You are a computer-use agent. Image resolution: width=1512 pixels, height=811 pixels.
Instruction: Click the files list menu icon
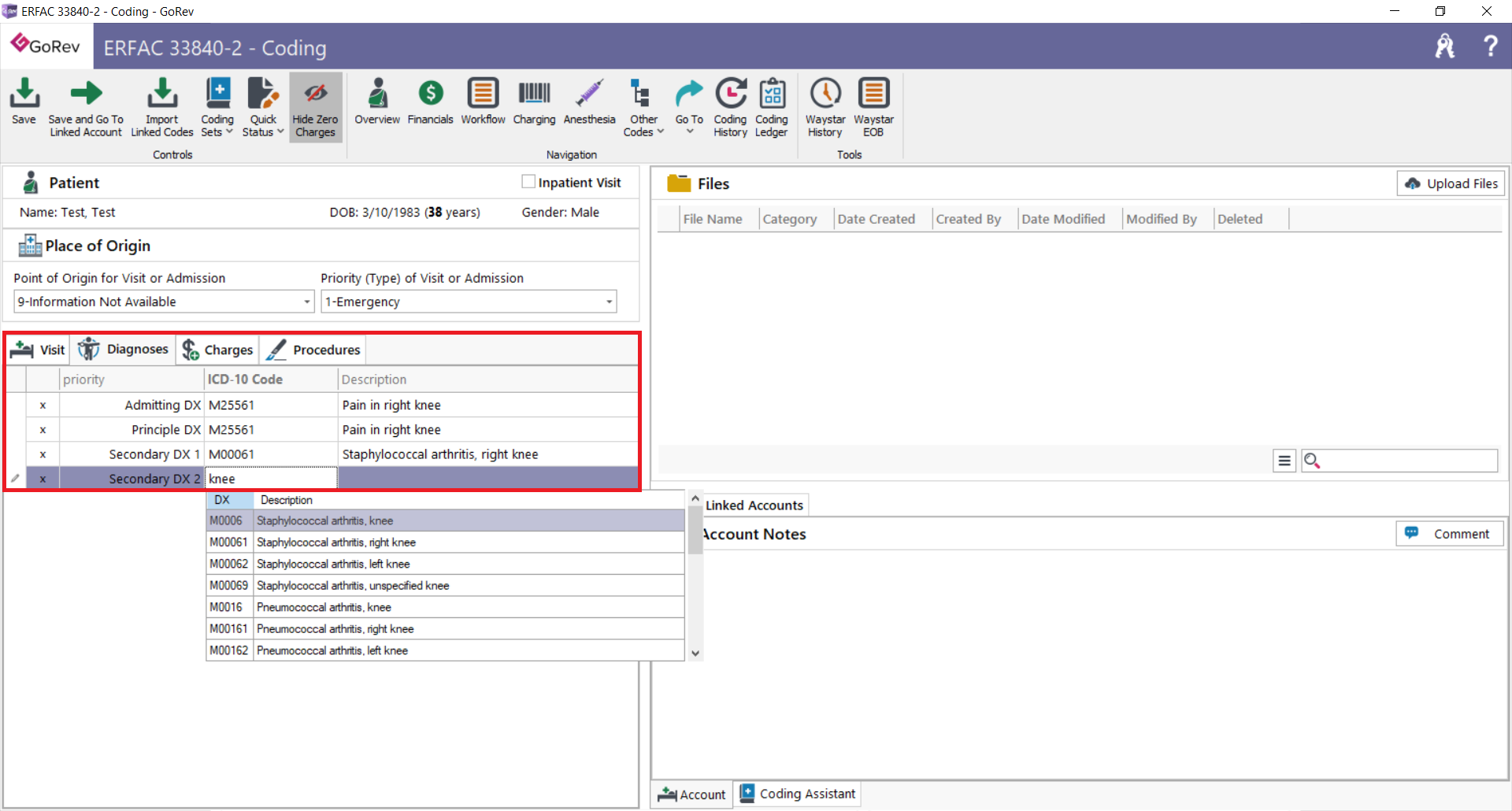tap(1284, 461)
